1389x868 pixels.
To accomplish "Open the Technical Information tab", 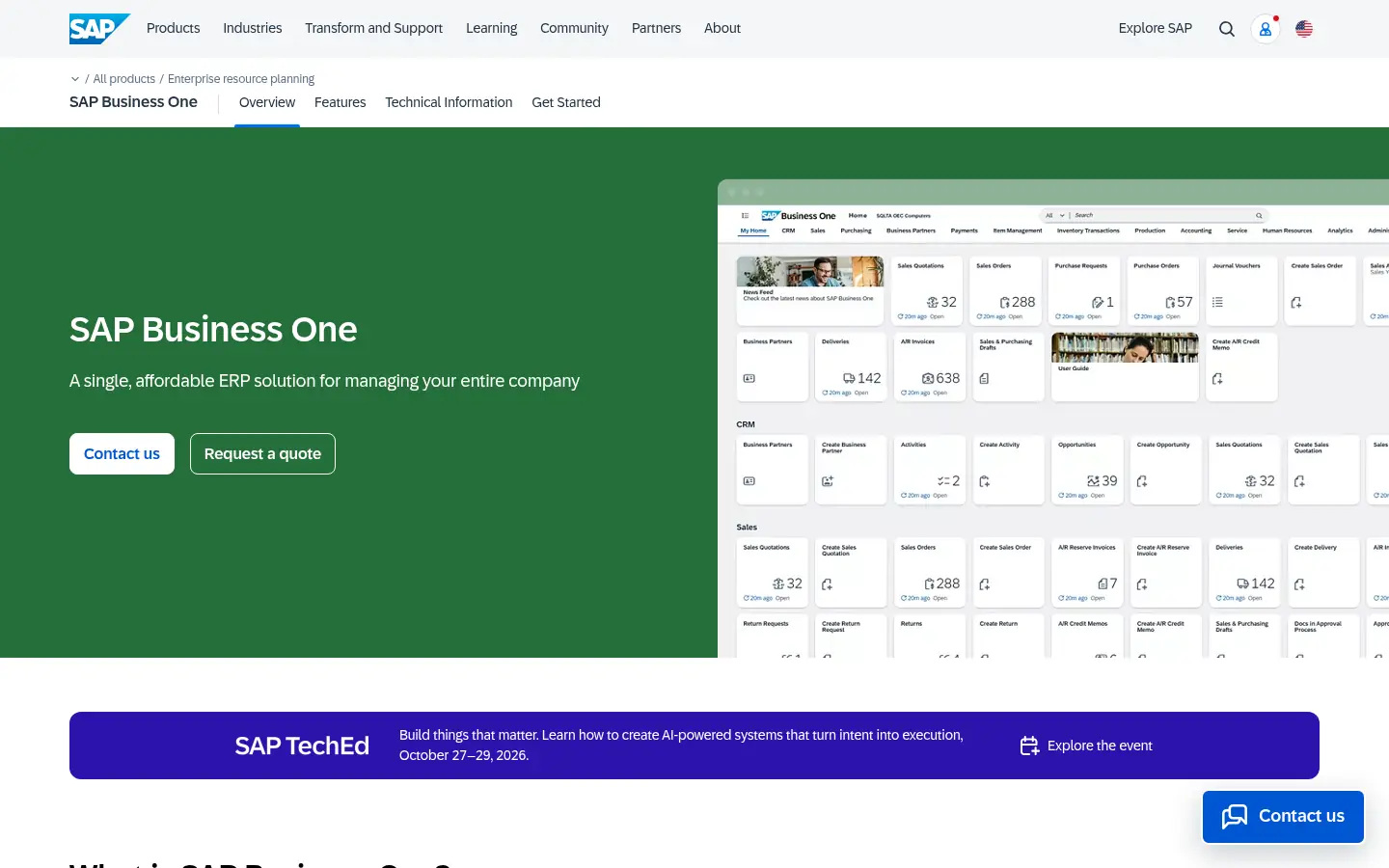I will pyautogui.click(x=449, y=102).
